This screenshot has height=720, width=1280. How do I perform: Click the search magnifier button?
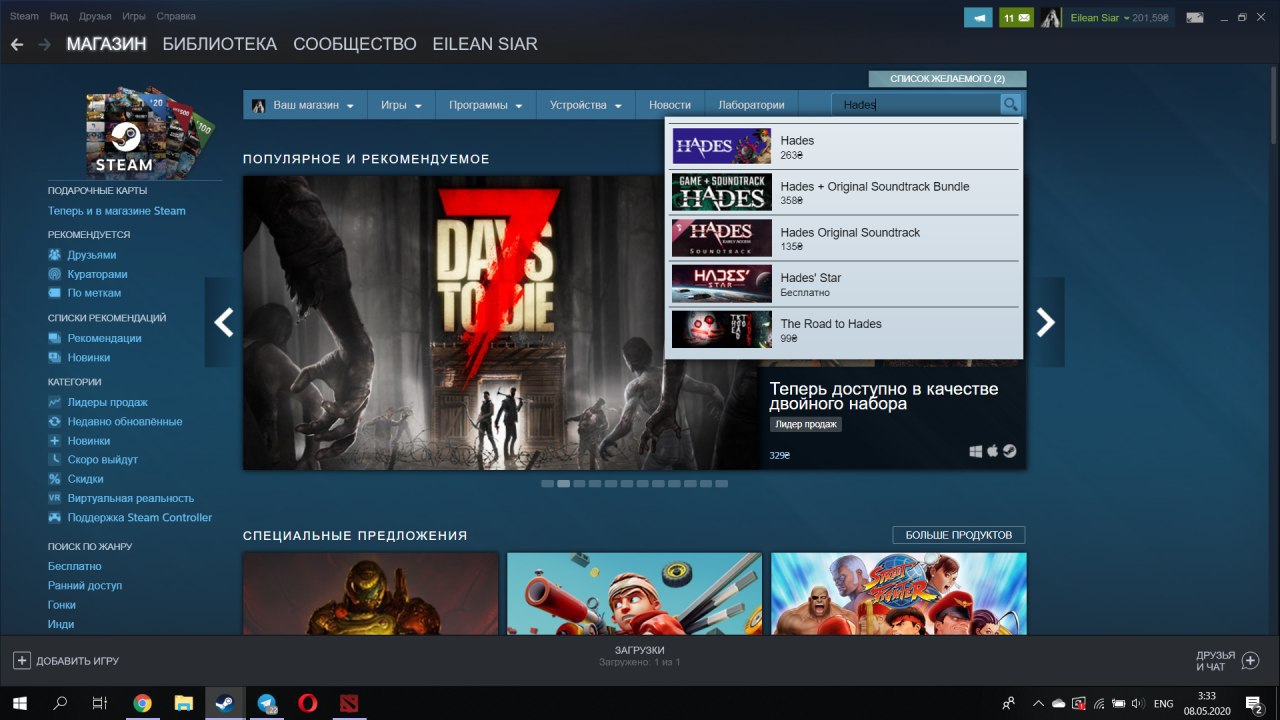coord(1010,104)
